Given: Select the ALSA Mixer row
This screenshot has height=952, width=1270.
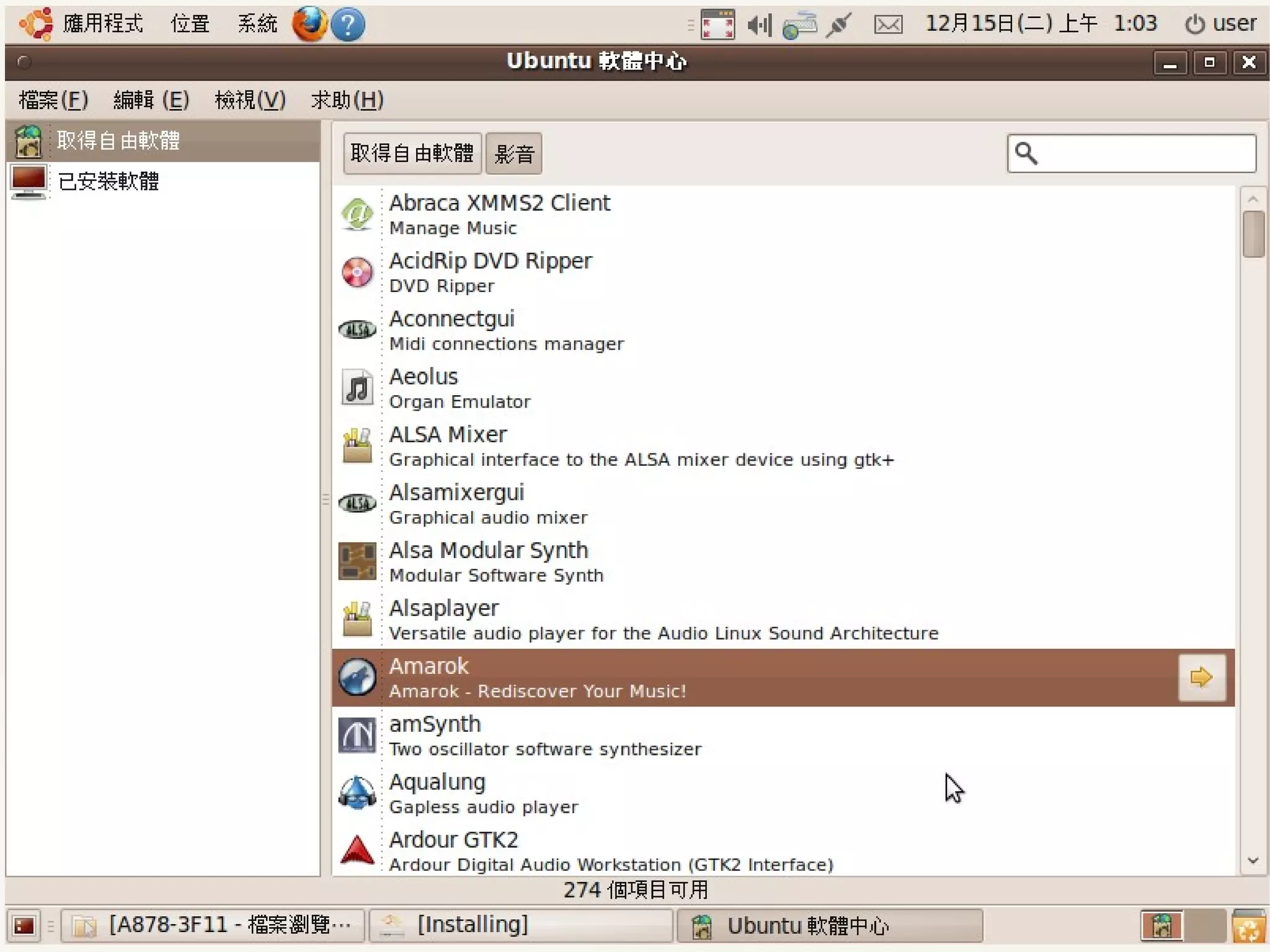Looking at the screenshot, I should coord(783,446).
